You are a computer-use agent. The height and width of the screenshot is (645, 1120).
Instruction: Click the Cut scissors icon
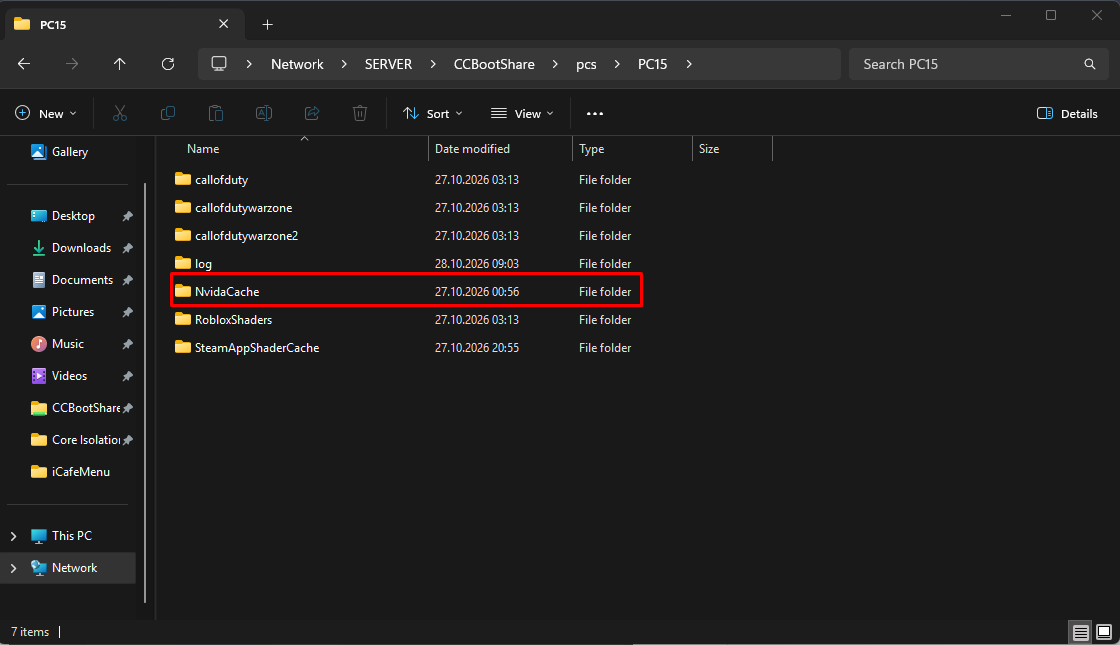[x=120, y=114]
